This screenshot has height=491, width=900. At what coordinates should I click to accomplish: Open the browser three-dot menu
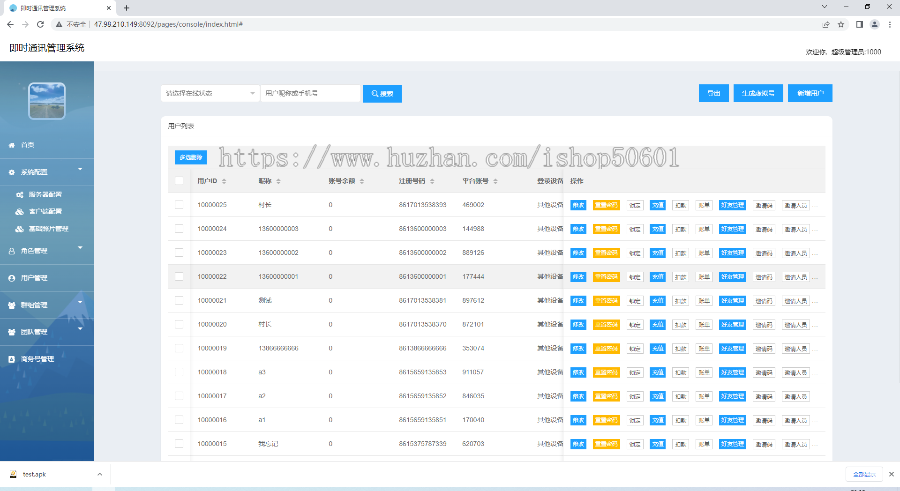890,24
